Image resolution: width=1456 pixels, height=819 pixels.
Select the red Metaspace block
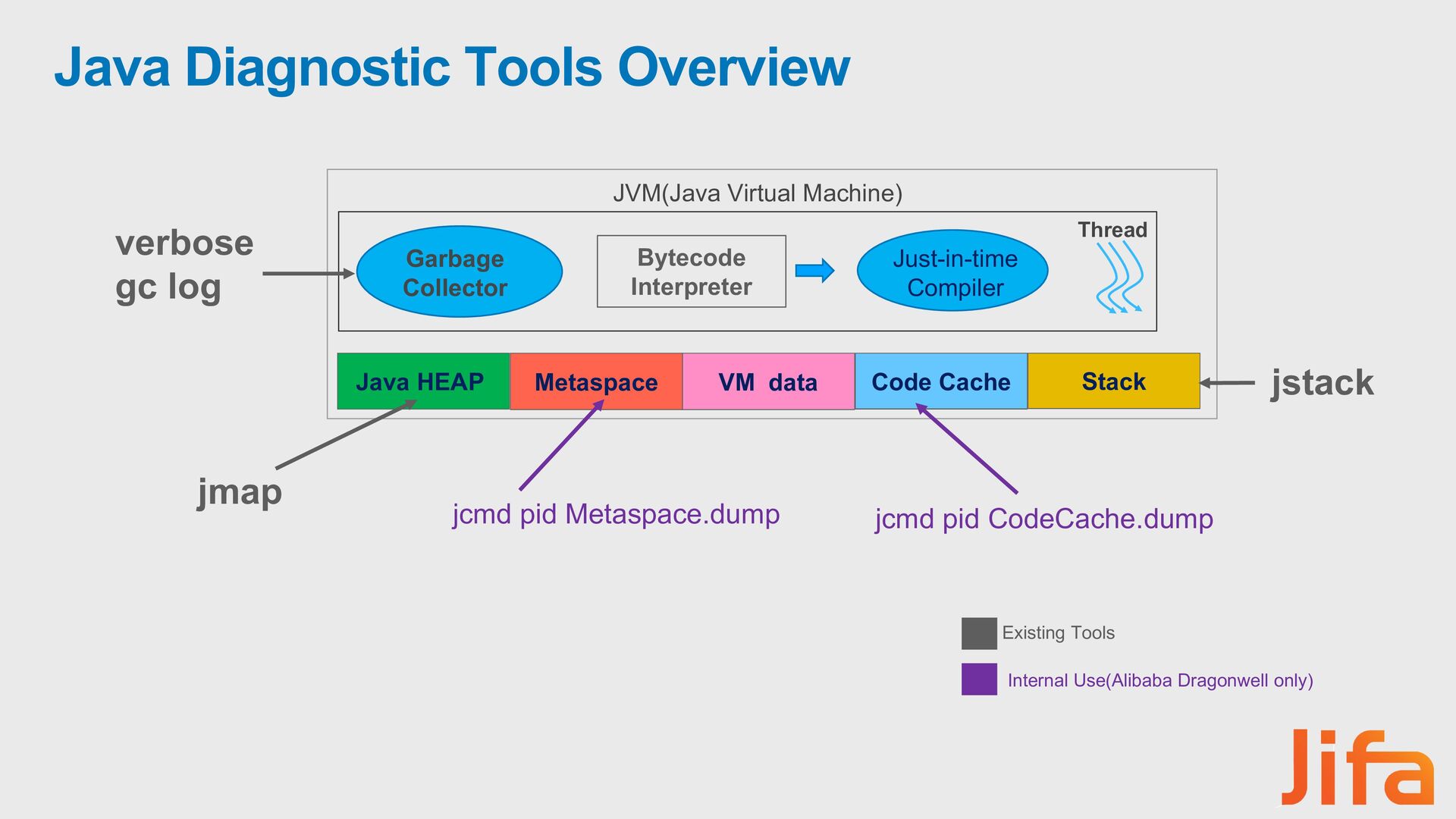tap(596, 381)
